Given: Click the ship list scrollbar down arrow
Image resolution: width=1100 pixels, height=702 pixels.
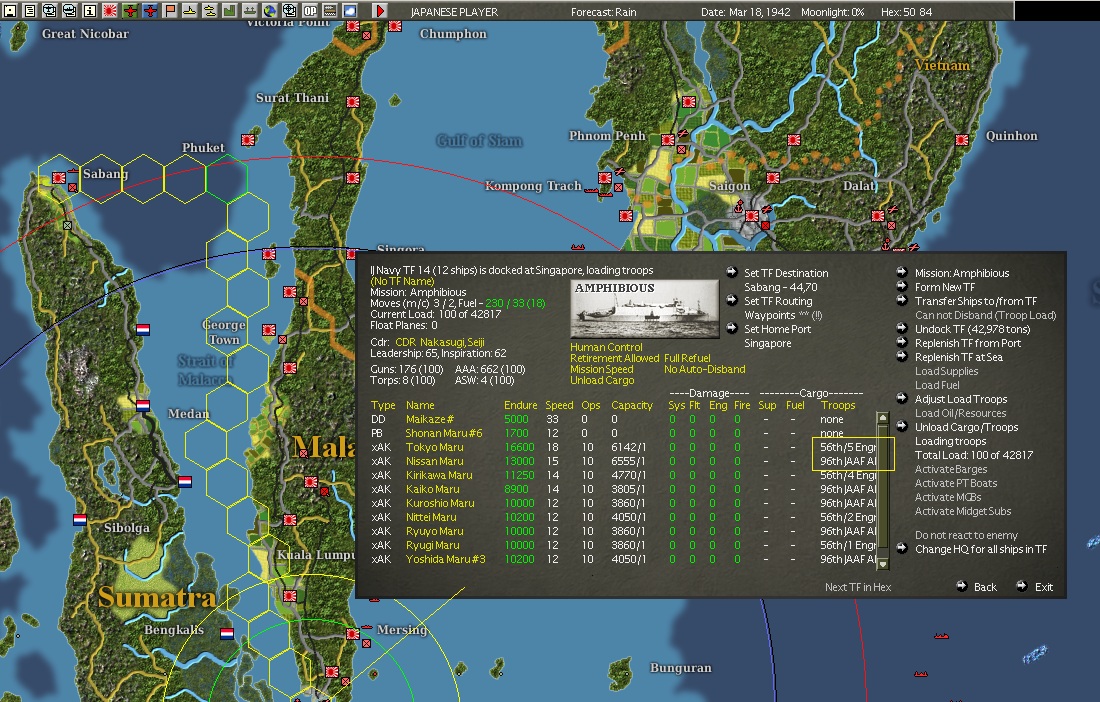Looking at the screenshot, I should pyautogui.click(x=883, y=563).
